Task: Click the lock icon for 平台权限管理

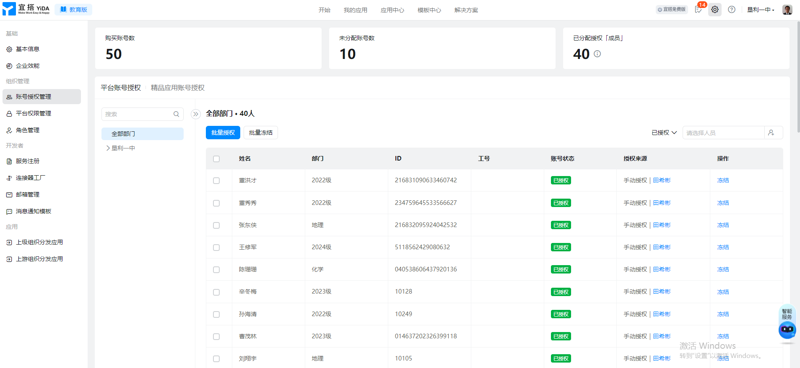Action: (9, 113)
